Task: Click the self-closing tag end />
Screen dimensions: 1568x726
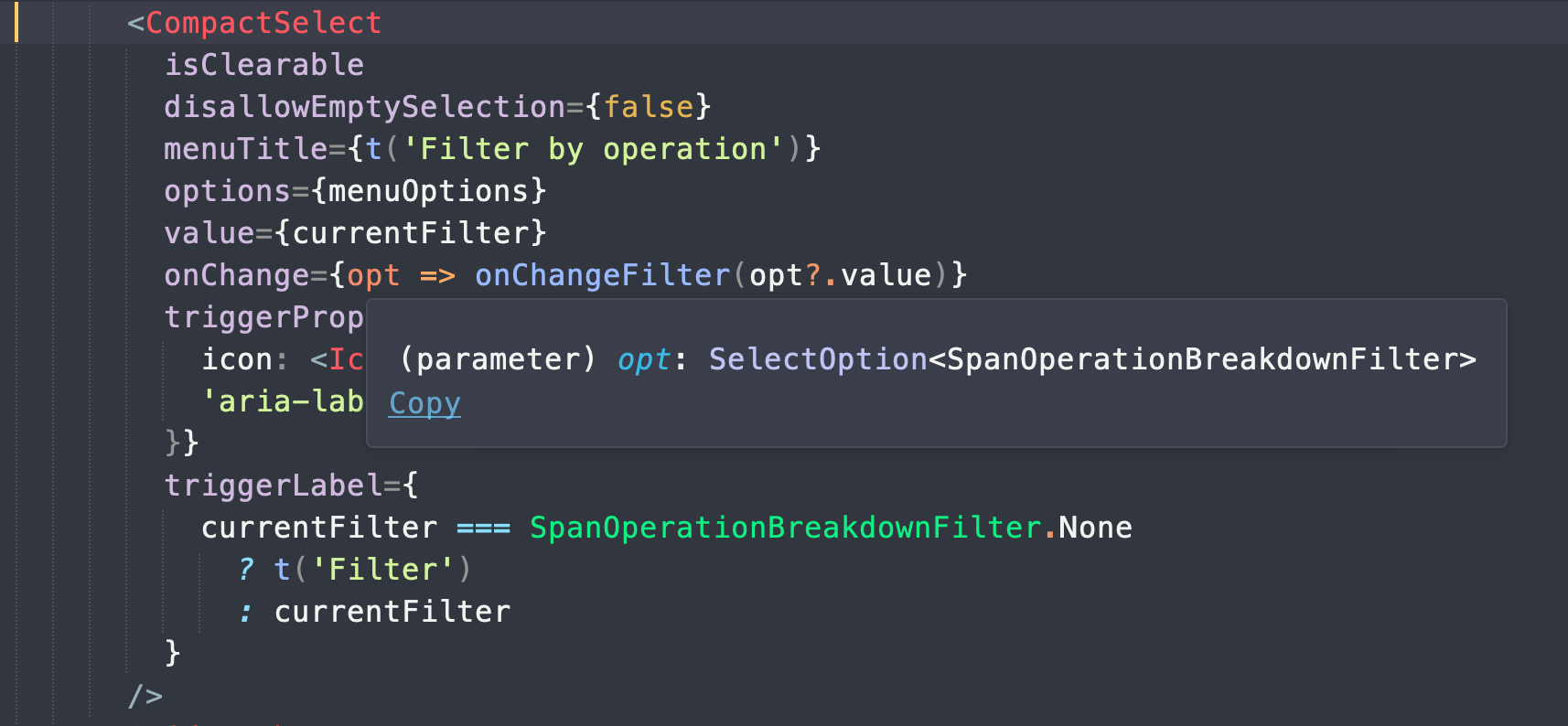Action: (x=145, y=696)
